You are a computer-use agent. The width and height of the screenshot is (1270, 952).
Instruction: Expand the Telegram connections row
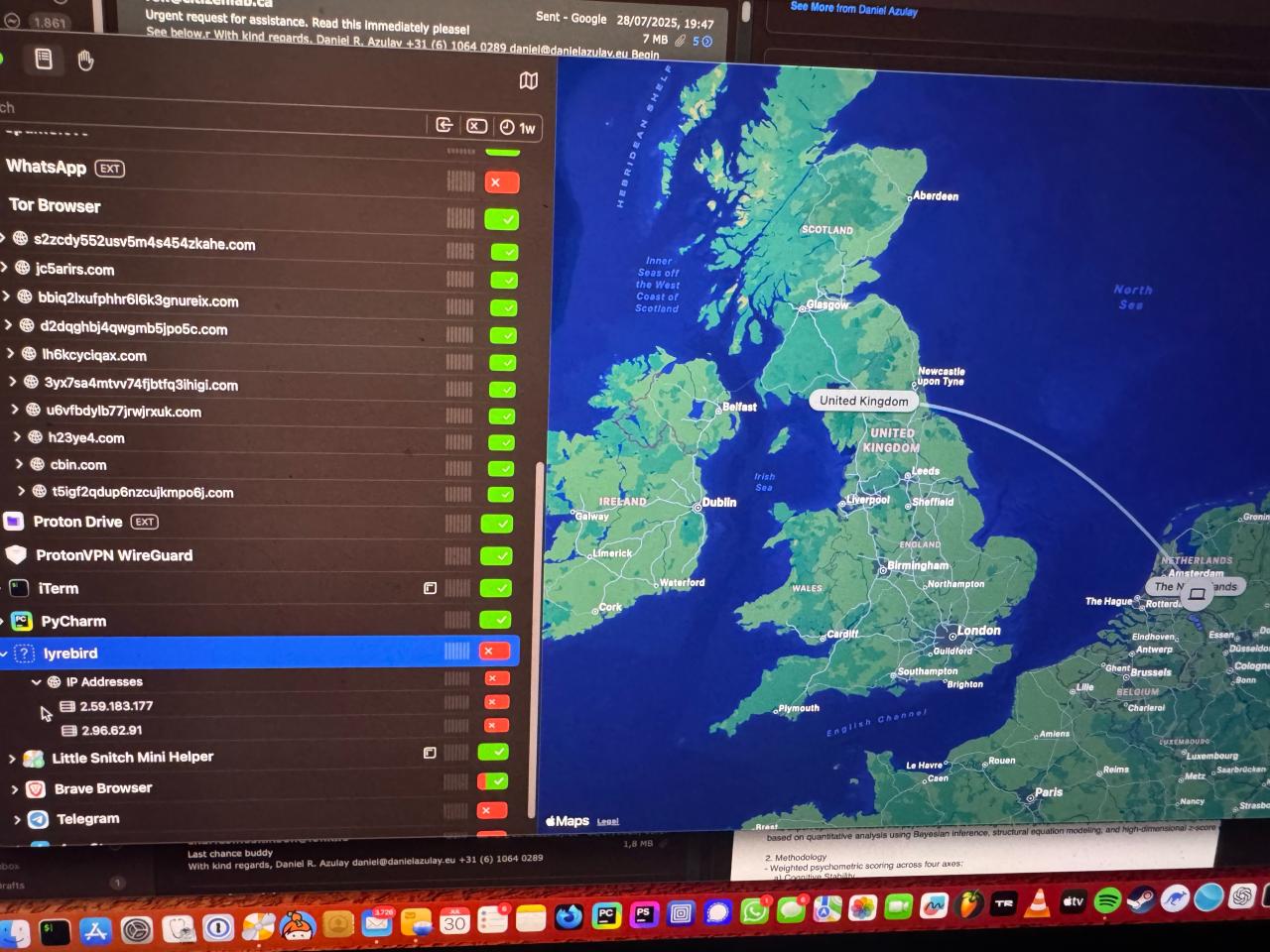coord(17,819)
